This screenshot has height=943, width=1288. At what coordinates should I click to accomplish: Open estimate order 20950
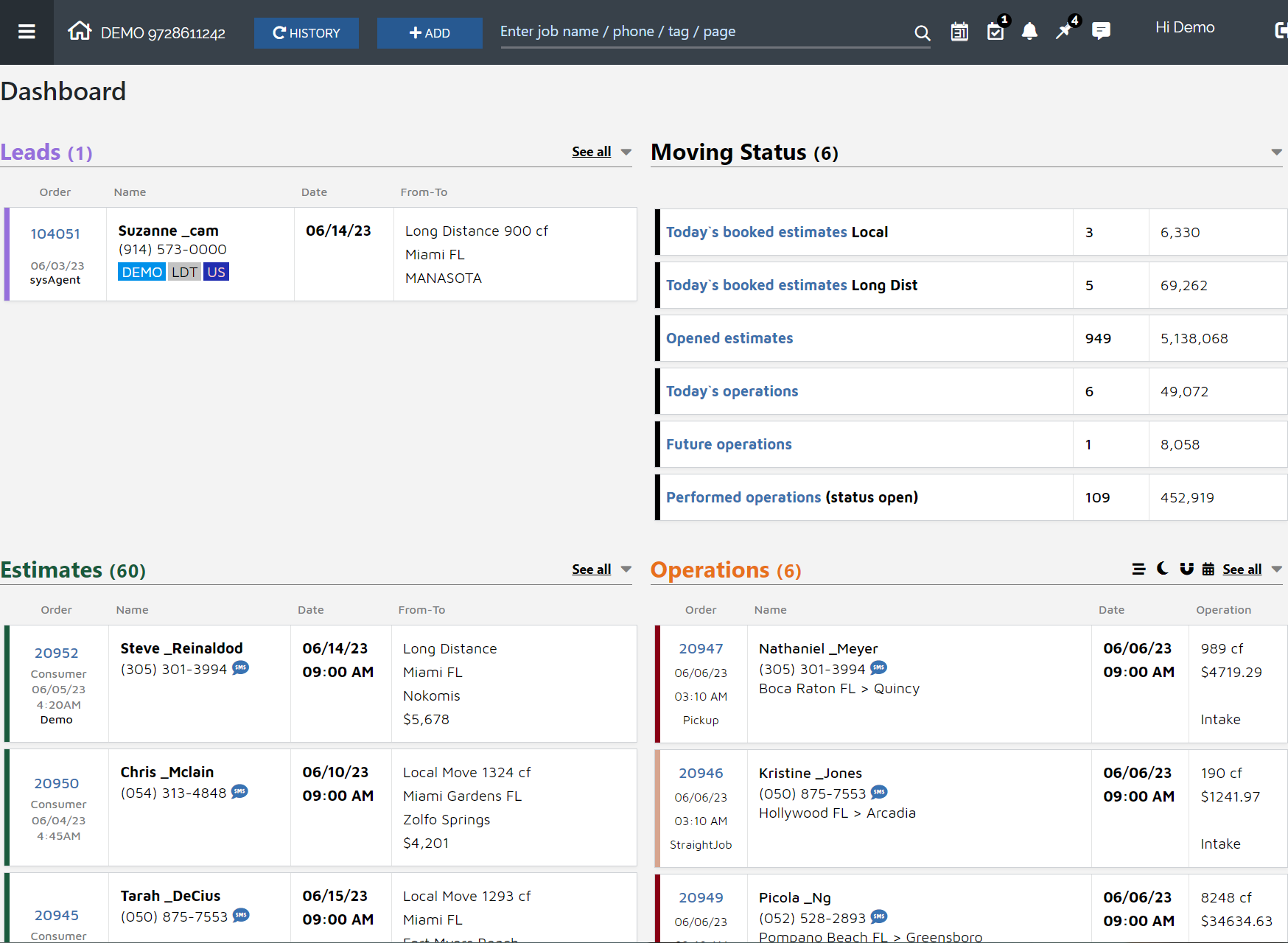57,784
